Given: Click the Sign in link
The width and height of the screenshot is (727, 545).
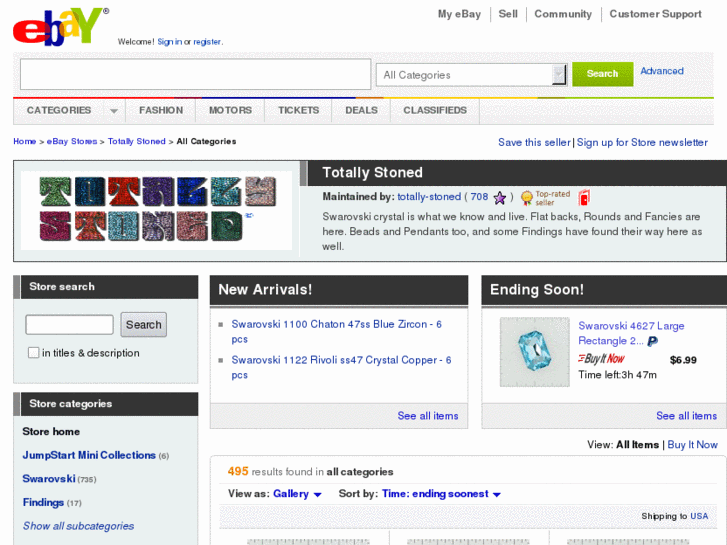Looking at the screenshot, I should [x=170, y=42].
